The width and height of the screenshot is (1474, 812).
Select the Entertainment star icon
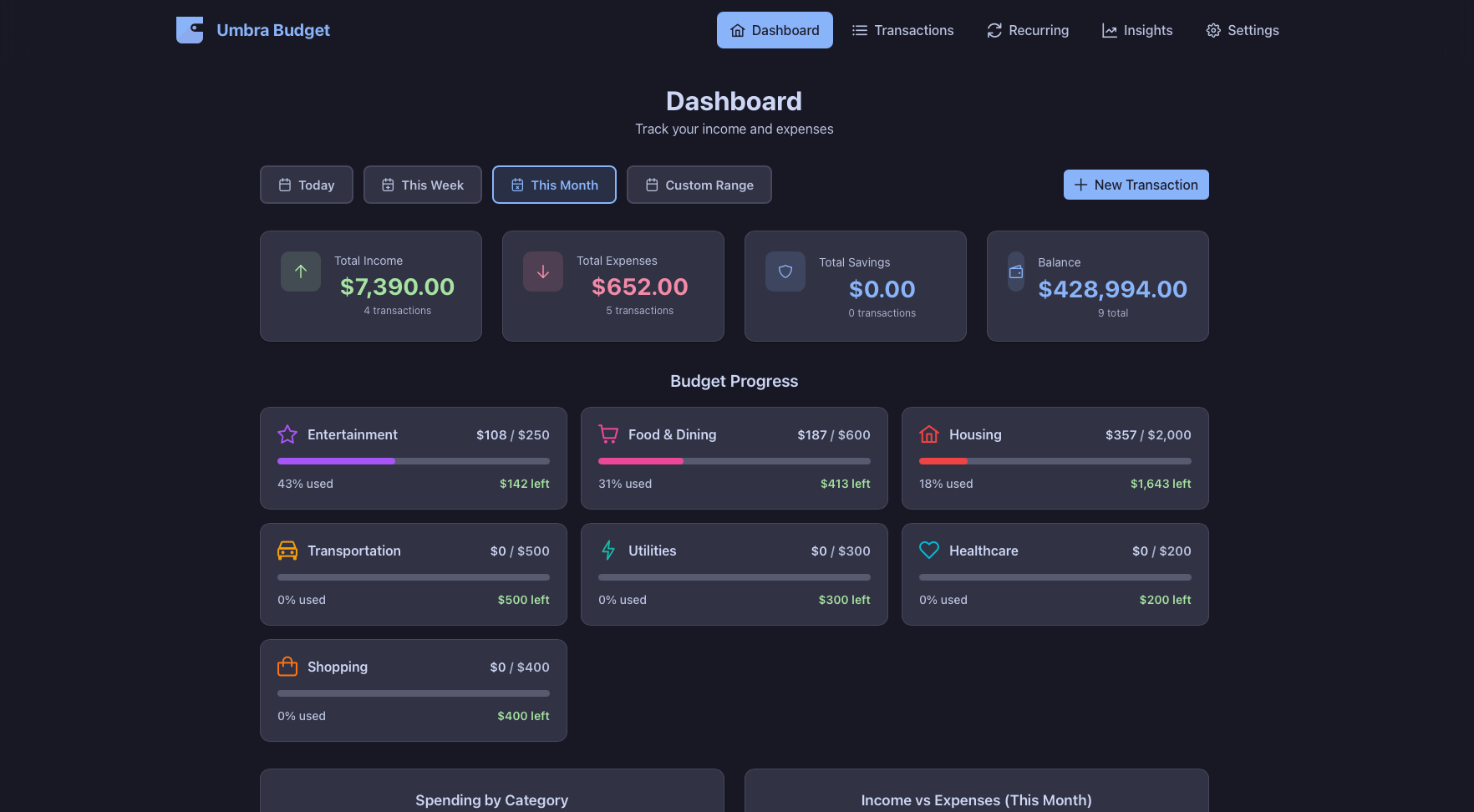coord(287,434)
